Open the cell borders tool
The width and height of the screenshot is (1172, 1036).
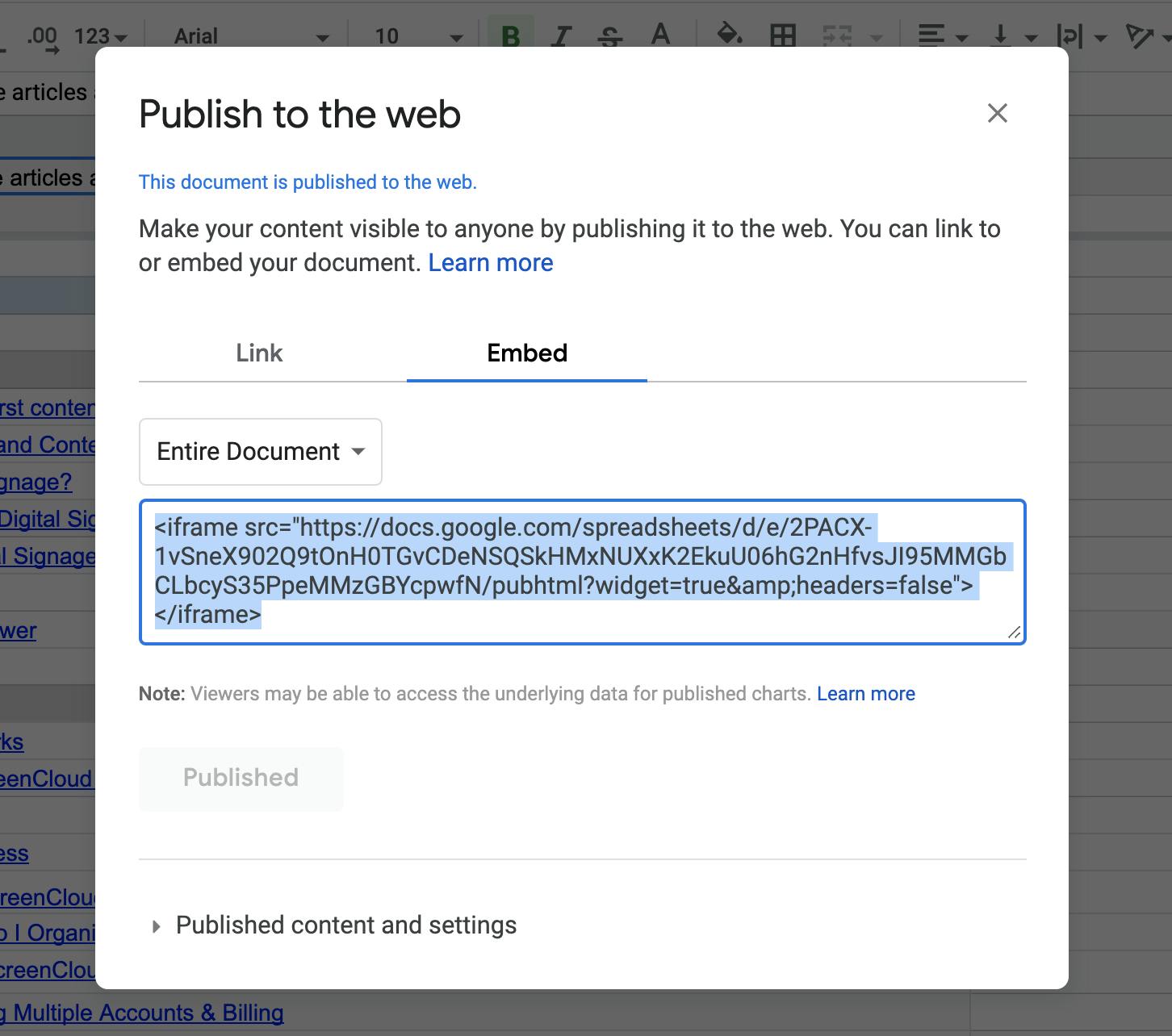[782, 36]
